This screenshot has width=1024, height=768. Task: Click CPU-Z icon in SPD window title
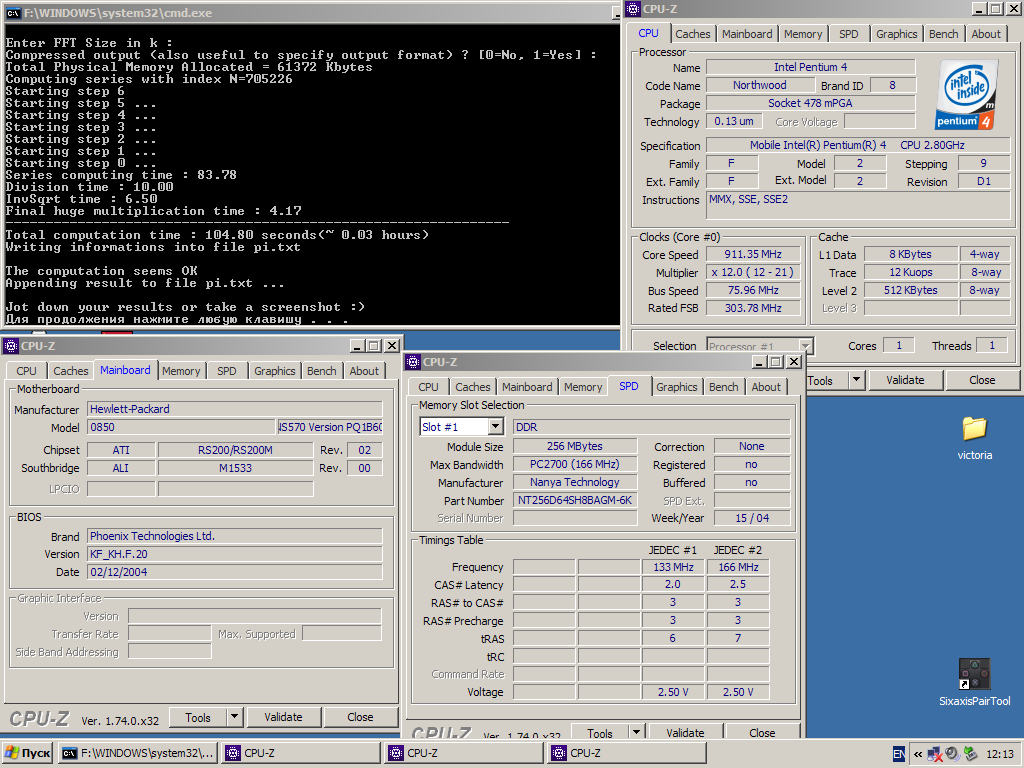click(x=413, y=362)
